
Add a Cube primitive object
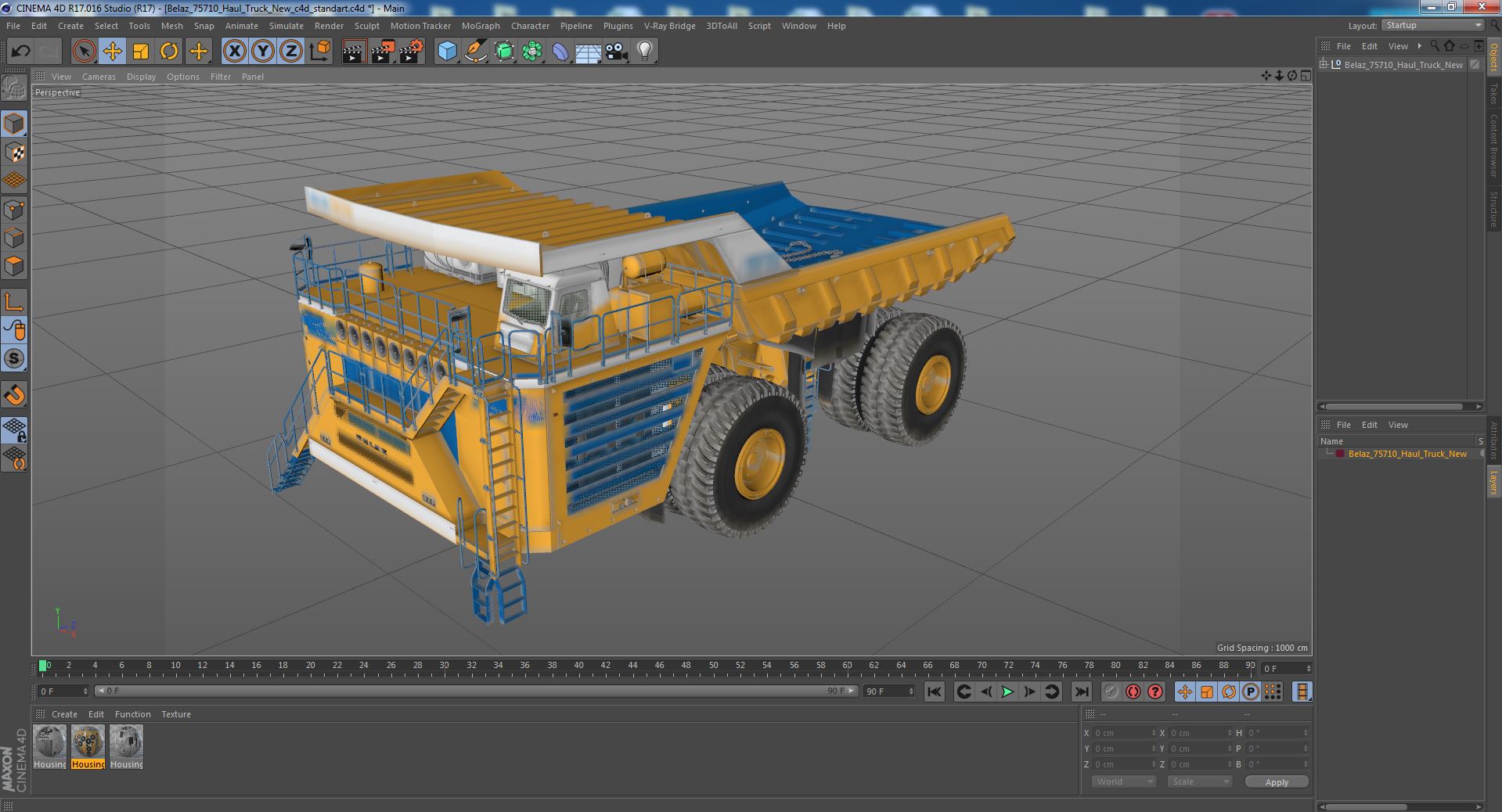447,52
